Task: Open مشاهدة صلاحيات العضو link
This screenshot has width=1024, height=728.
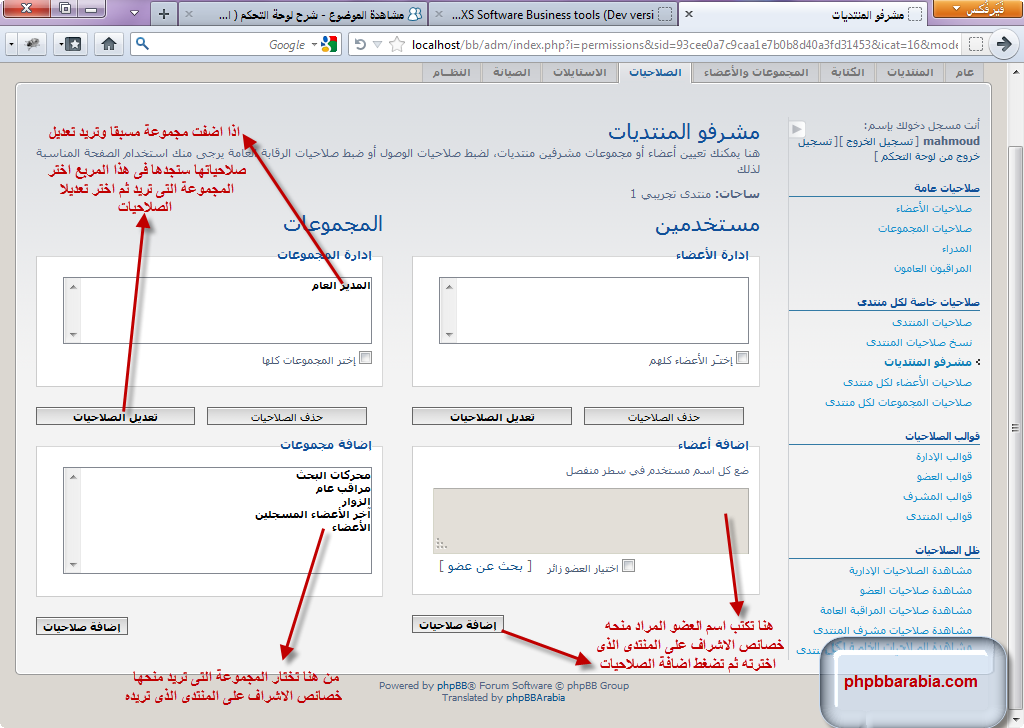Action: [916, 590]
